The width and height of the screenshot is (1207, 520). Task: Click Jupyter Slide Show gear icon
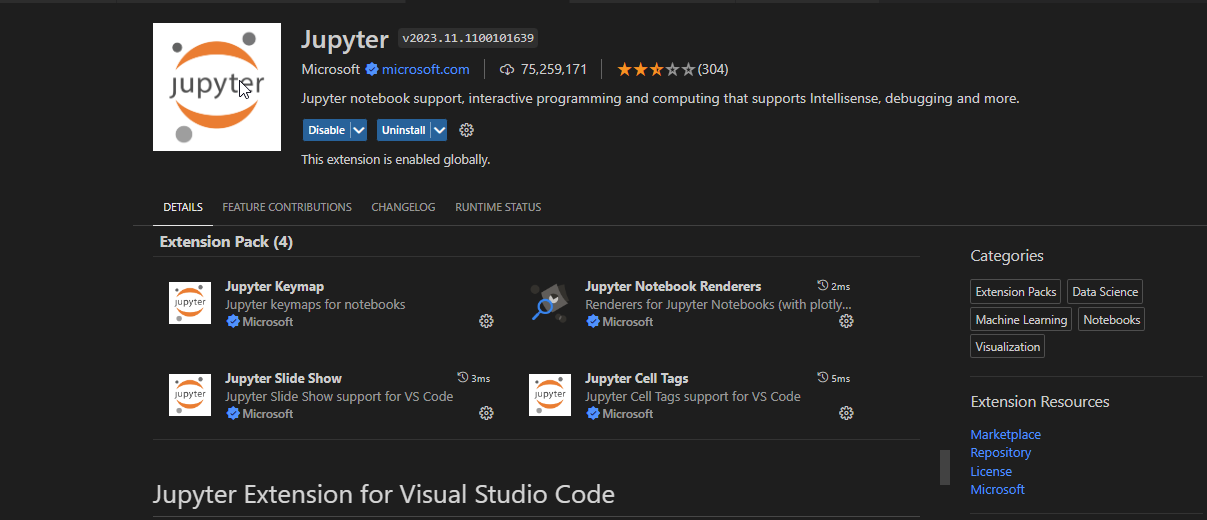pos(486,413)
